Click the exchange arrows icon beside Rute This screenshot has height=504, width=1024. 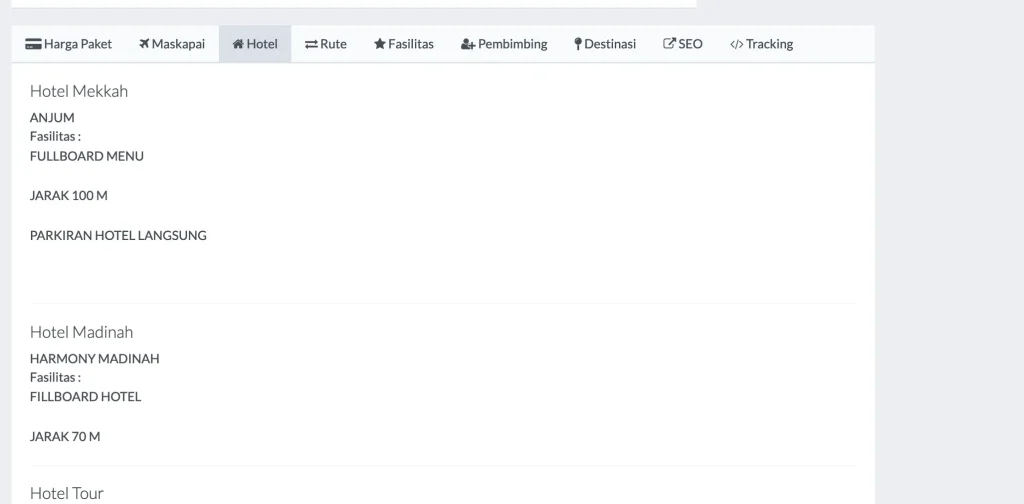click(x=311, y=44)
